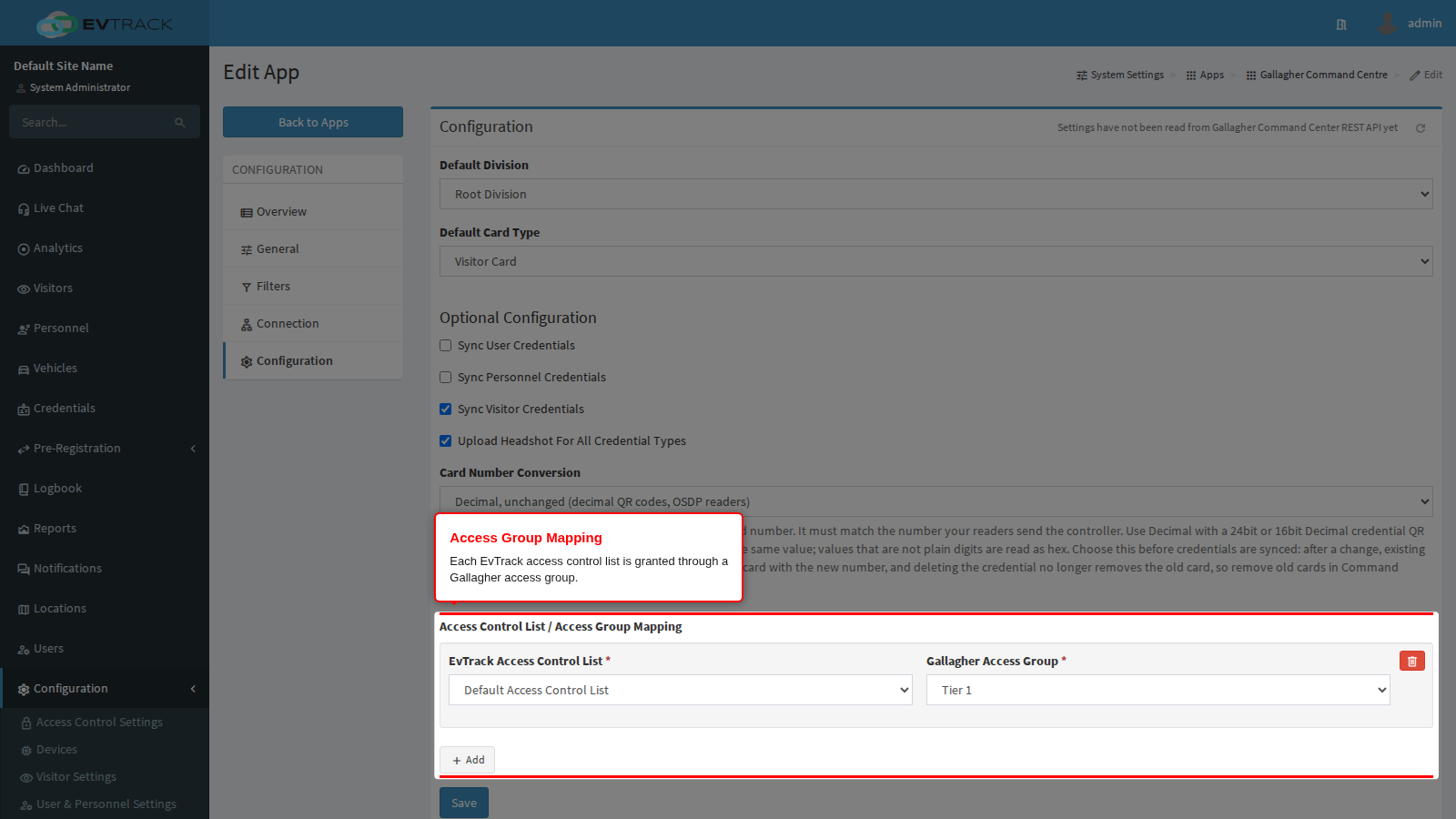Enable Sync User Credentials checkbox
The width and height of the screenshot is (1456, 819).
446,346
